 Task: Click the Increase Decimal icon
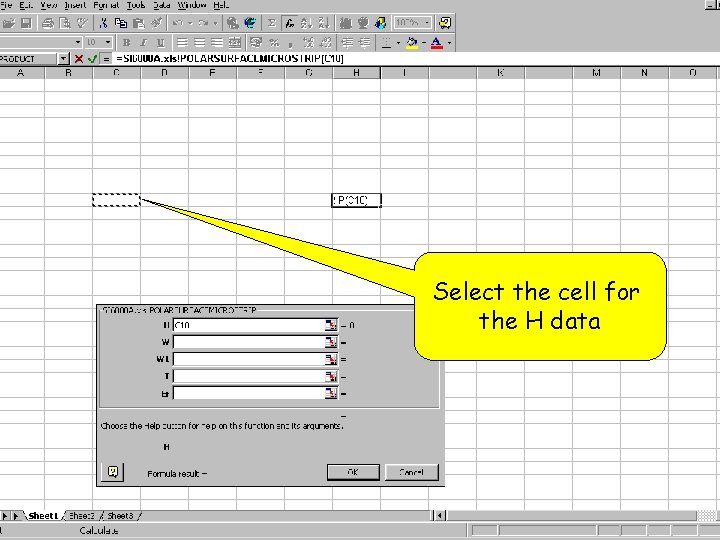[x=309, y=43]
